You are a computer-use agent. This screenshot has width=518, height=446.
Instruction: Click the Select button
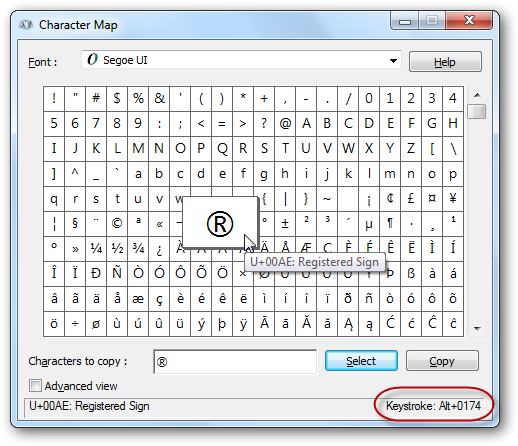pos(361,361)
